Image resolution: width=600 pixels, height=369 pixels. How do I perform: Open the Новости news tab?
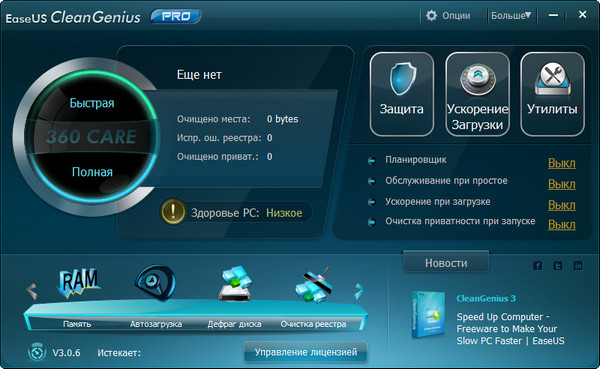446,263
